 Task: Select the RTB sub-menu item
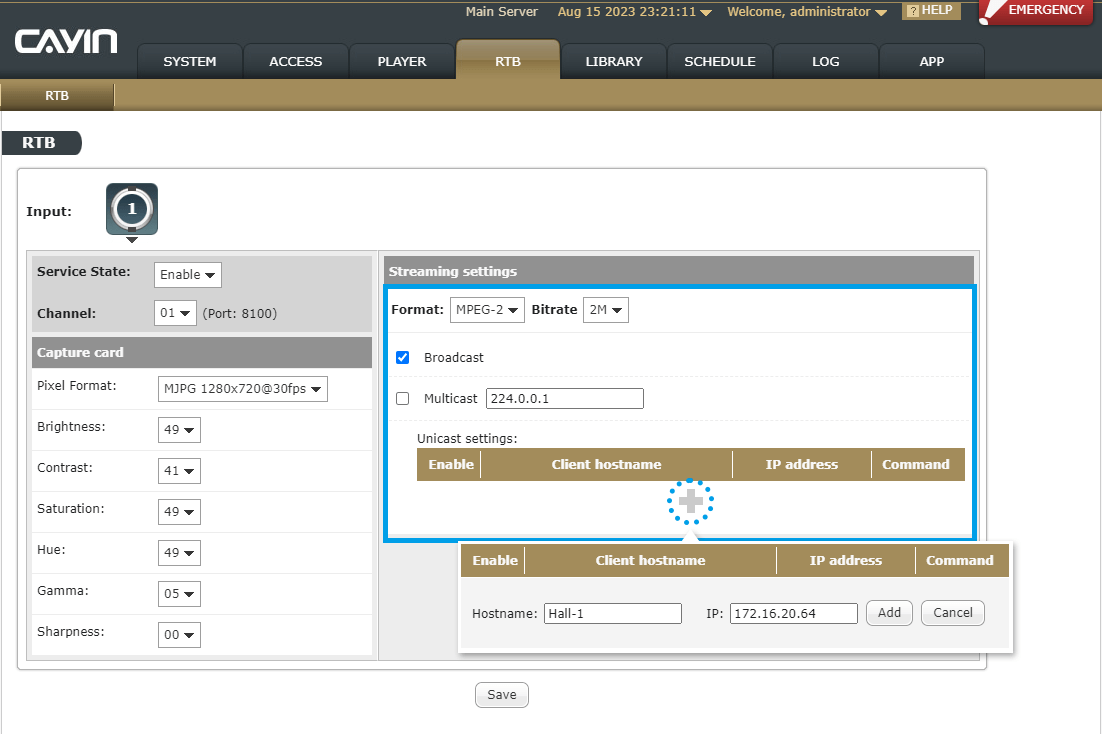pos(57,96)
